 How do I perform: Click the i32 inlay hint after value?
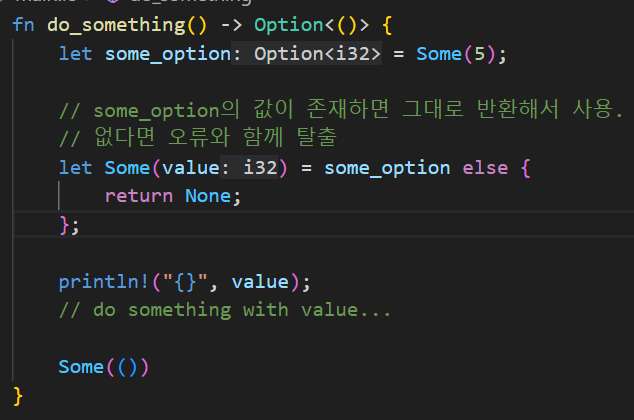(260, 167)
